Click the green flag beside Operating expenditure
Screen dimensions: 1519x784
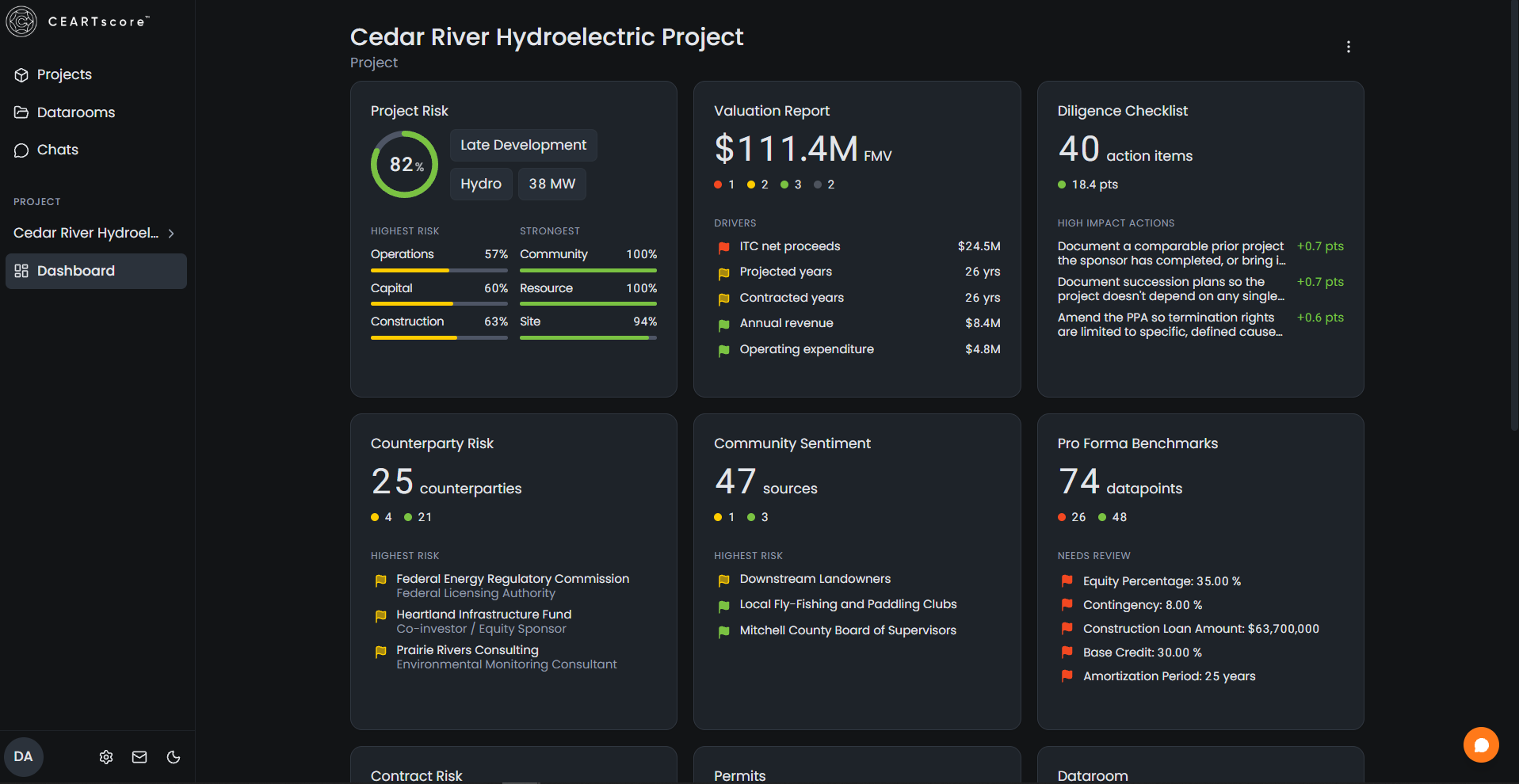tap(723, 350)
